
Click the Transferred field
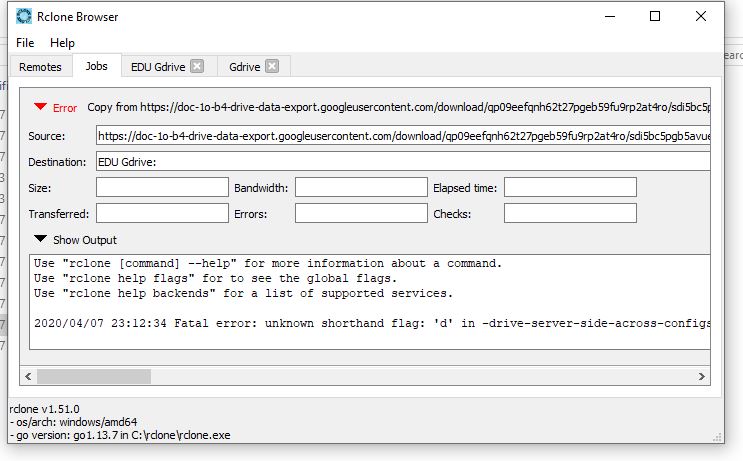[x=162, y=214]
